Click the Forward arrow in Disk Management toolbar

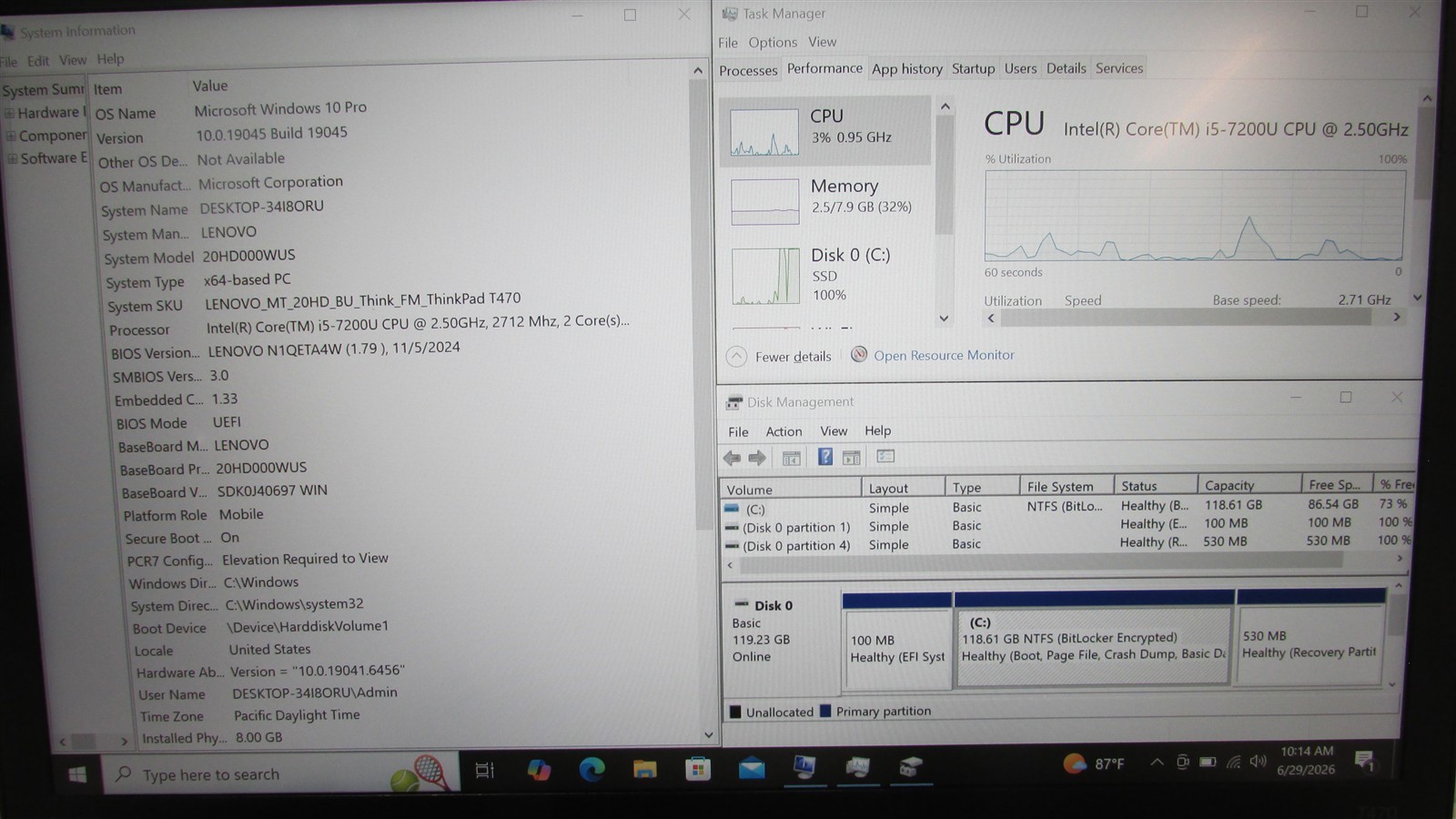click(757, 458)
